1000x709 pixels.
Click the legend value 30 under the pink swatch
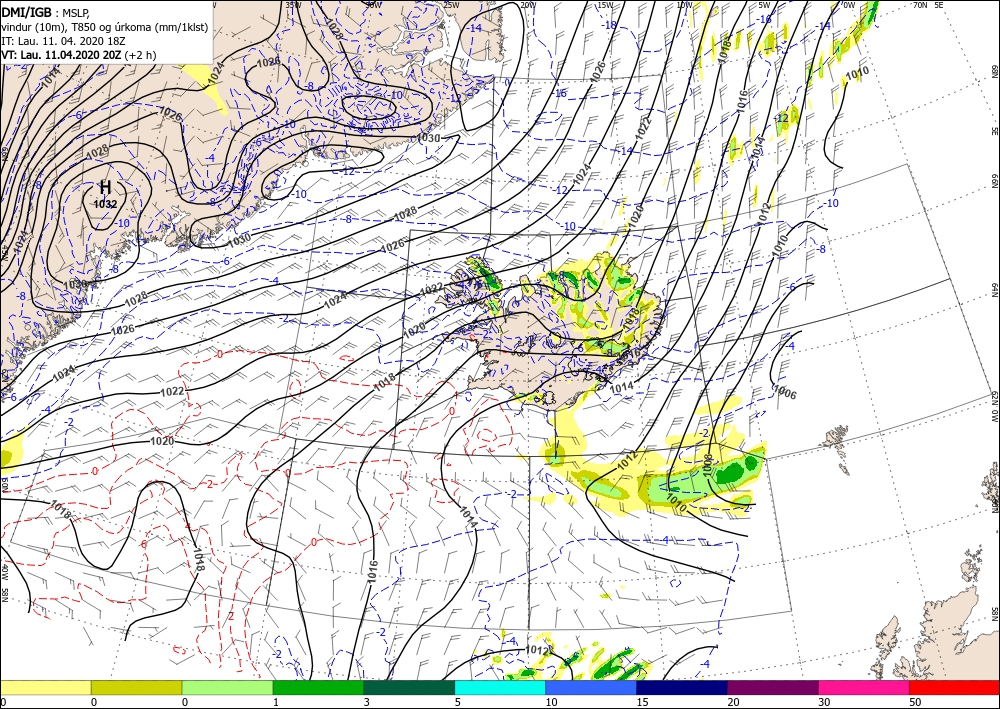coord(825,702)
